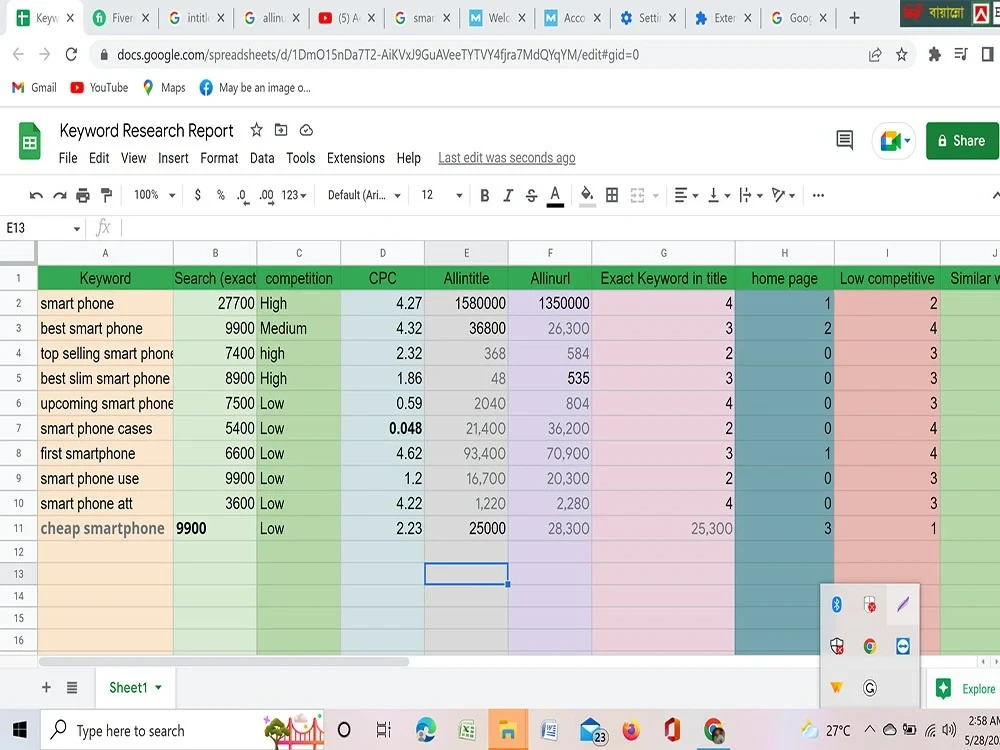This screenshot has width=1000, height=750.
Task: Open text rotation dropdown
Action: 783,195
